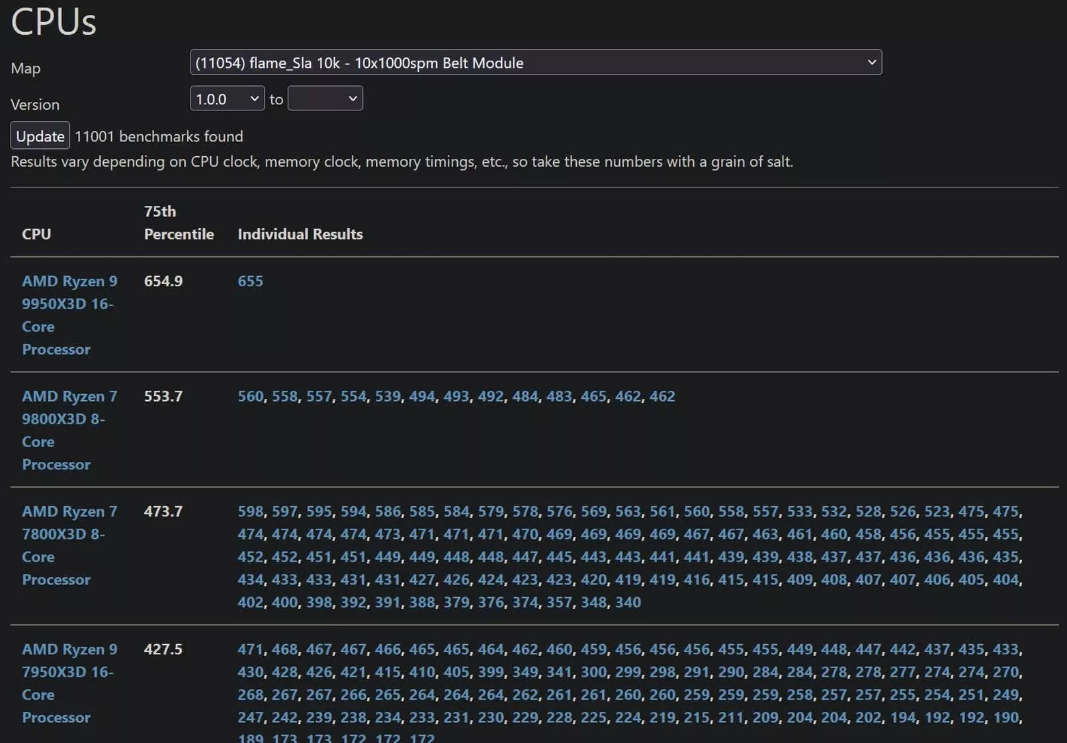Image resolution: width=1067 pixels, height=743 pixels.
Task: Open the 483 result in the 9800X3D row
Action: tap(559, 396)
